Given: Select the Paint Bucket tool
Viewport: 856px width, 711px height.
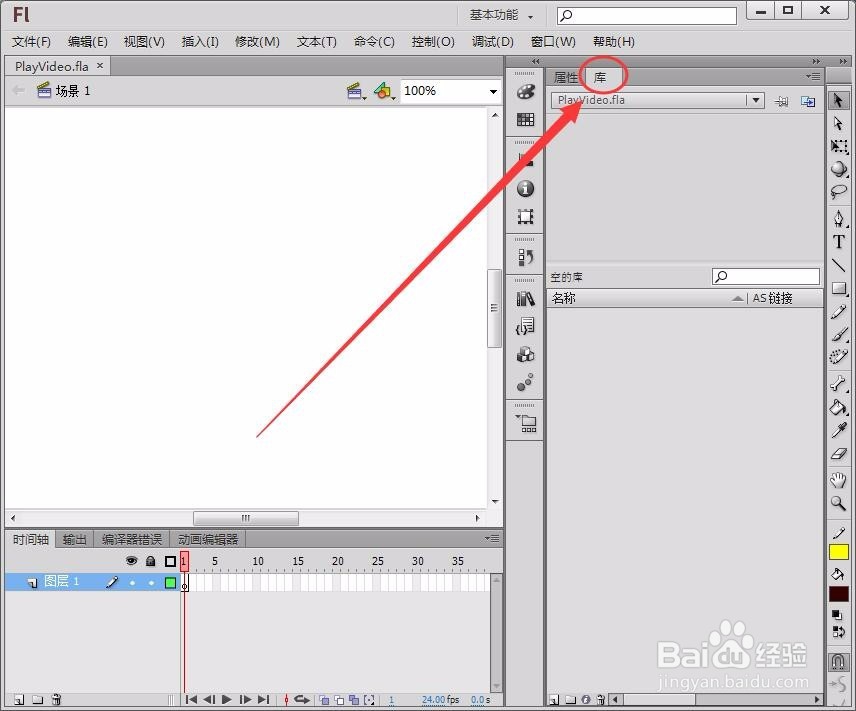Looking at the screenshot, I should [839, 407].
